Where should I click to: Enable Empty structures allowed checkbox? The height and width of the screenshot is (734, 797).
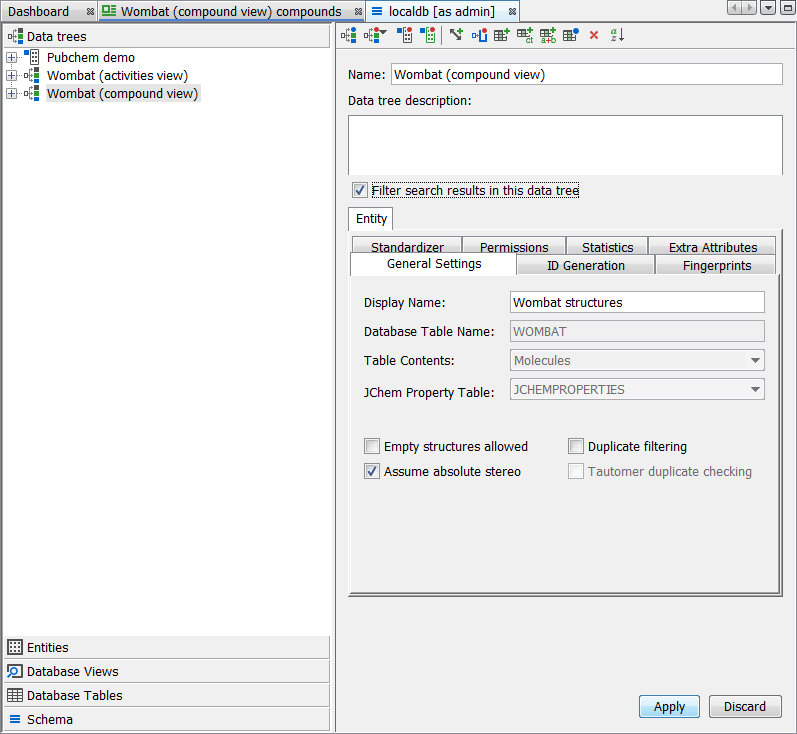tap(372, 446)
